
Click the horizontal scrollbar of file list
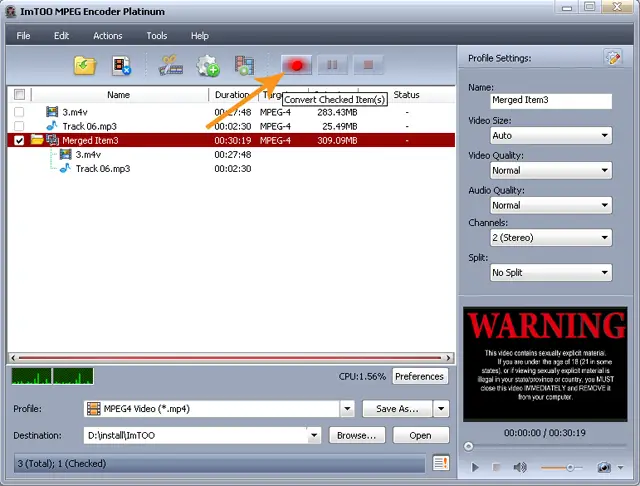(x=231, y=358)
